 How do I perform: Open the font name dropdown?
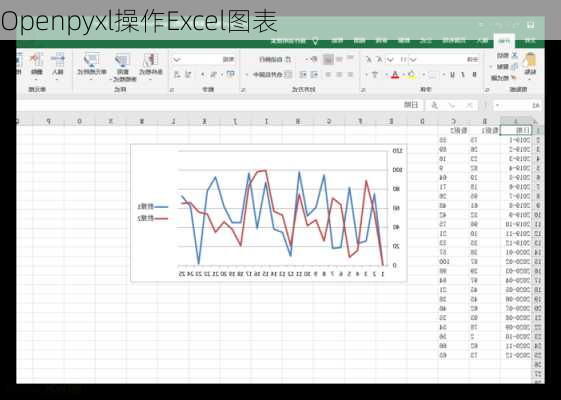click(x=414, y=59)
